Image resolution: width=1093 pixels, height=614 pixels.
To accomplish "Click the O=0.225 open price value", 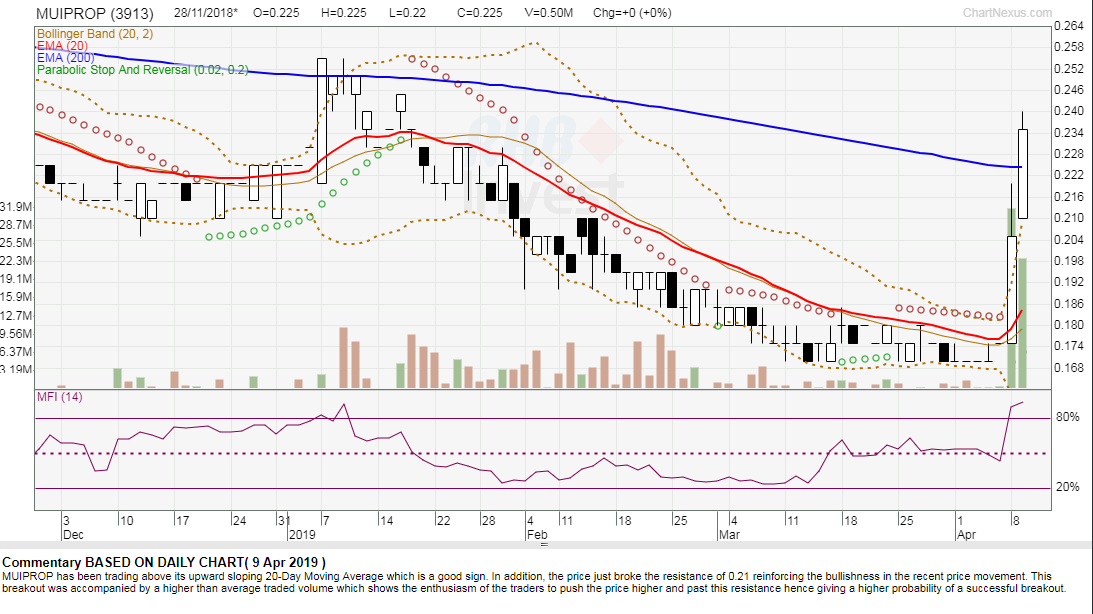I will pyautogui.click(x=276, y=13).
